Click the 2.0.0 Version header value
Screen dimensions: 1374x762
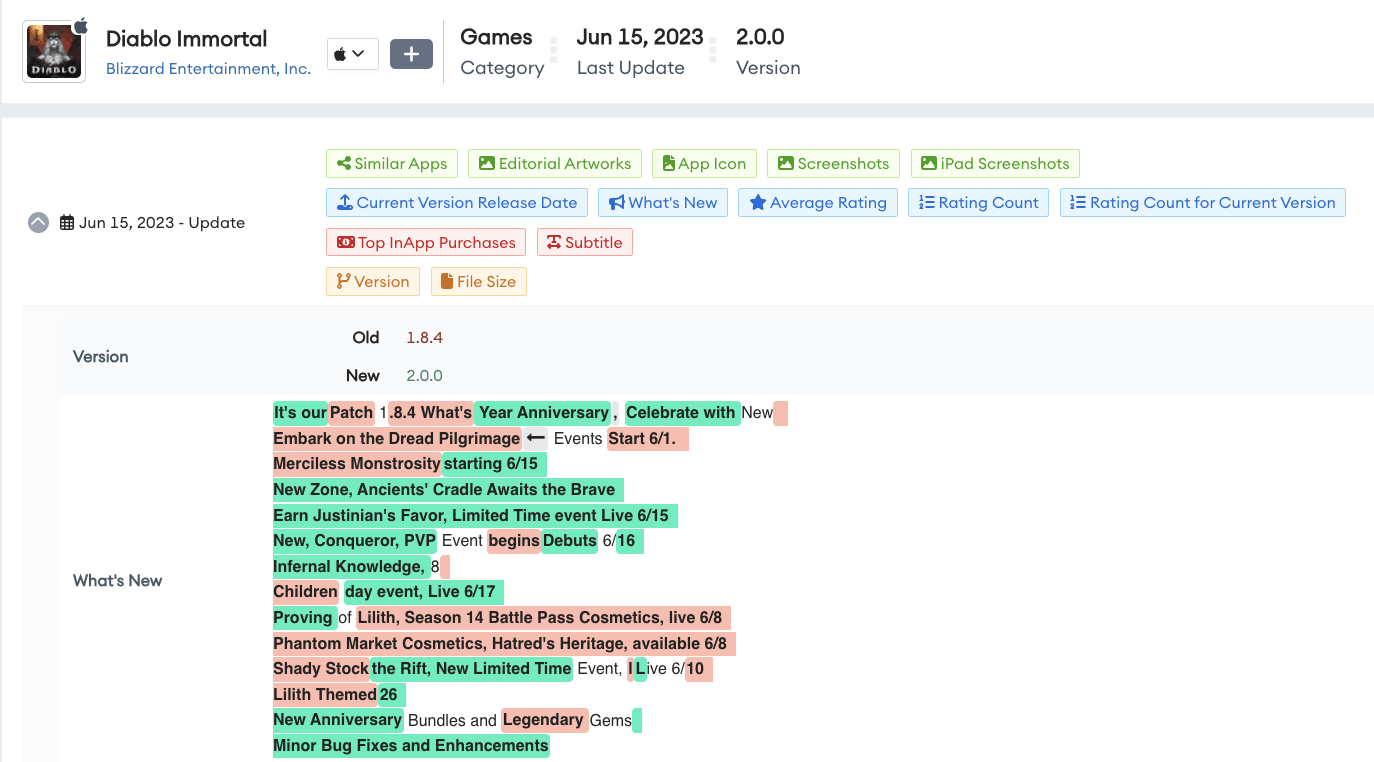(x=760, y=38)
